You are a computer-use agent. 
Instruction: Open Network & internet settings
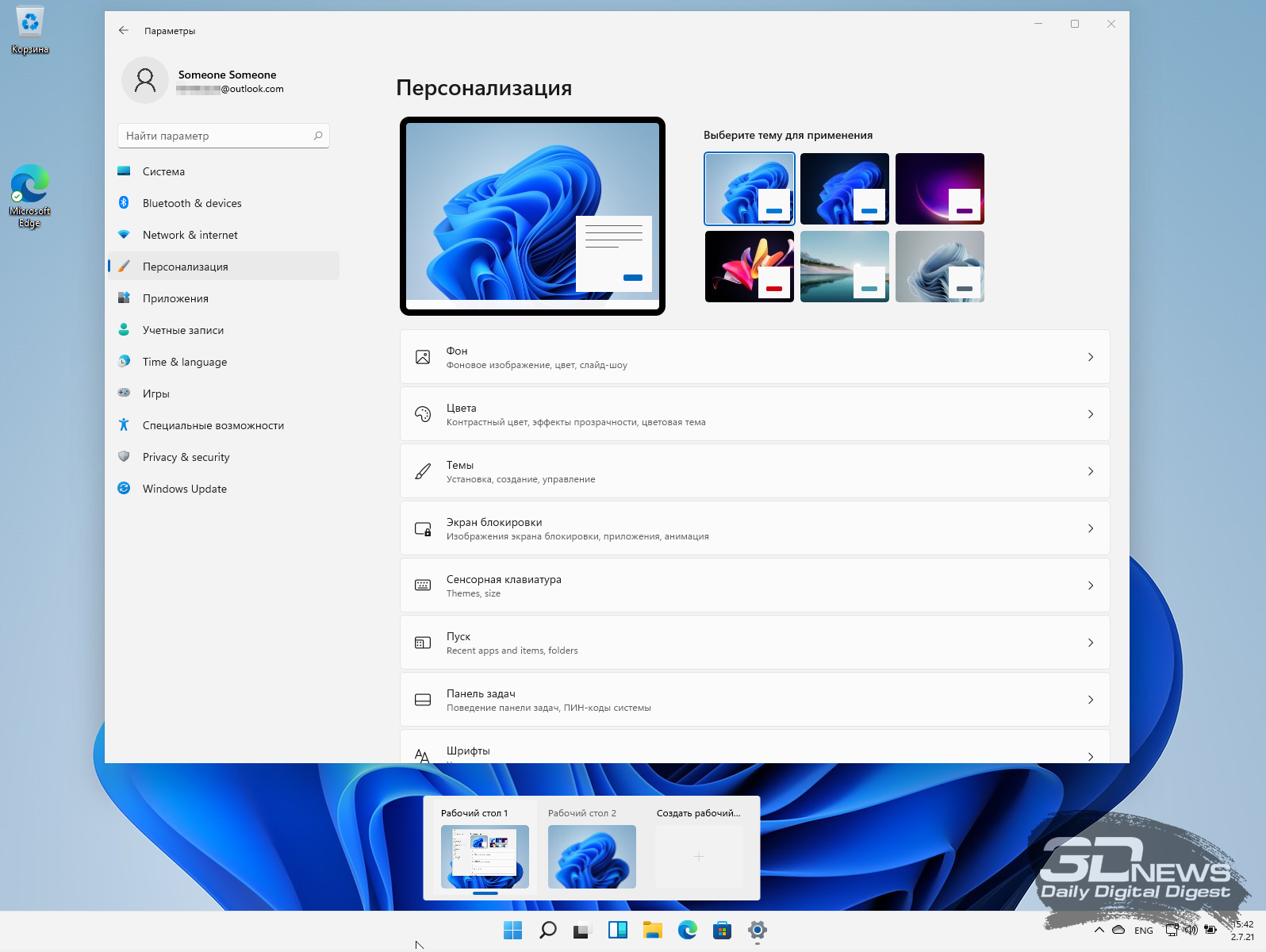pos(223,235)
